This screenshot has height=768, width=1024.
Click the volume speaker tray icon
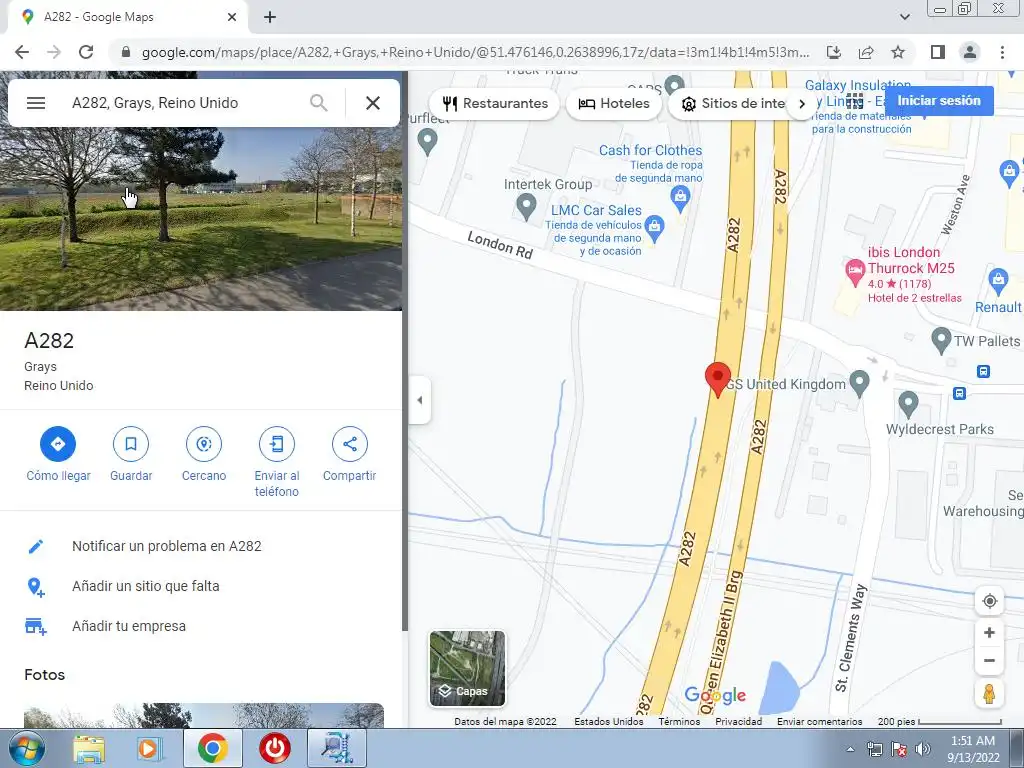[922, 749]
